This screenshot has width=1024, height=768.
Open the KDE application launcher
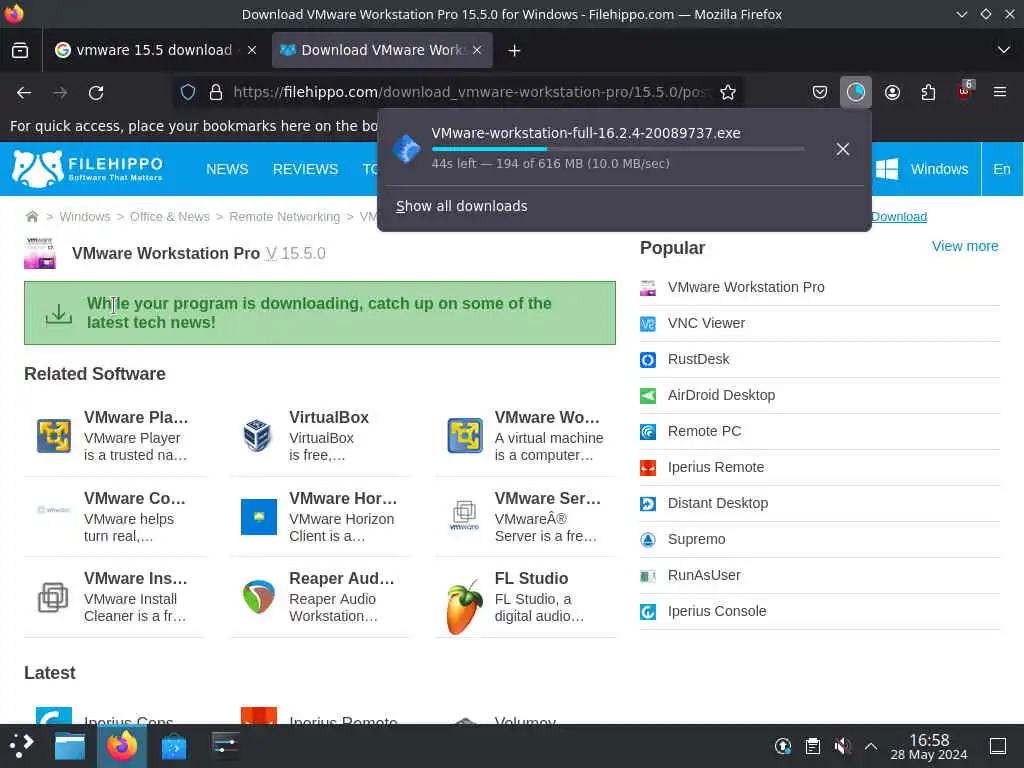point(22,745)
